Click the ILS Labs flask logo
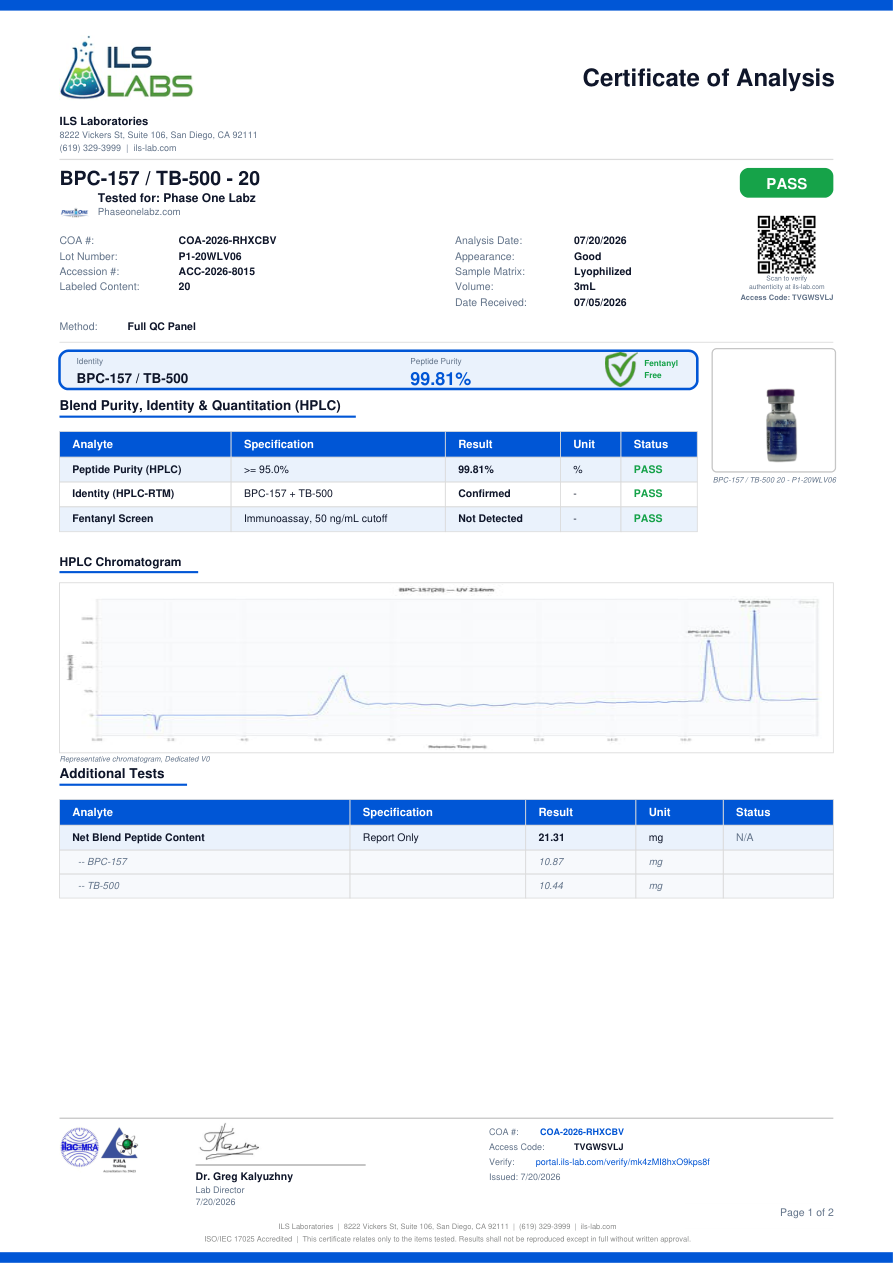Image resolution: width=893 pixels, height=1263 pixels. point(126,68)
